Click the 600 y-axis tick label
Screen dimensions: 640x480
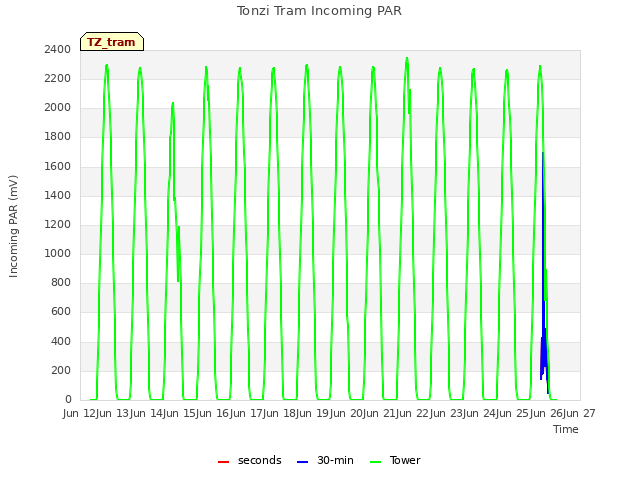61,312
